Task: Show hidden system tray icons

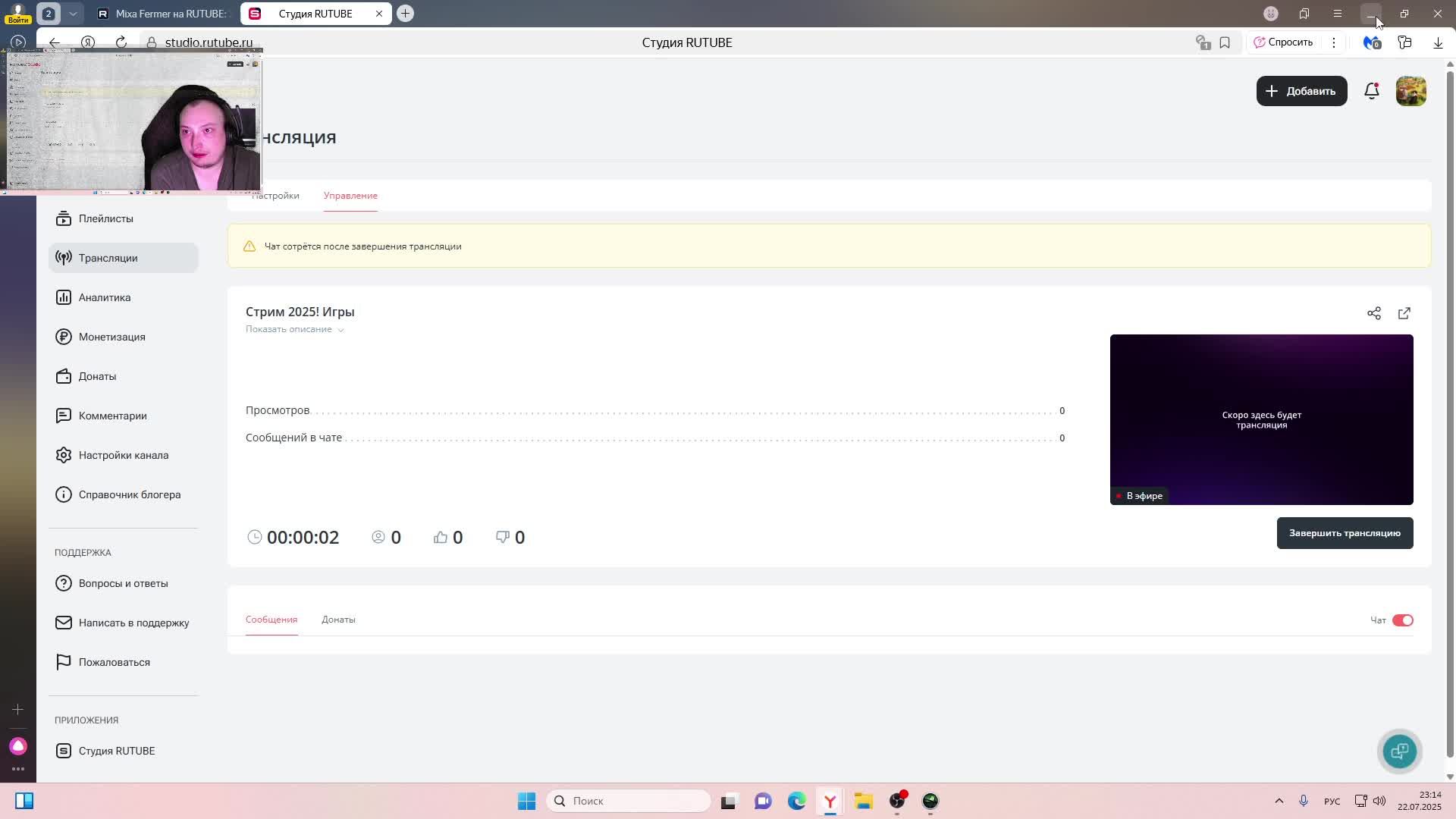Action: coord(1279,801)
